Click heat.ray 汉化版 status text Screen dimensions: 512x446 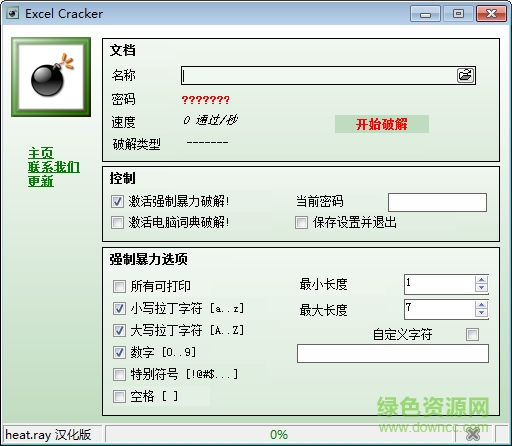click(48, 435)
